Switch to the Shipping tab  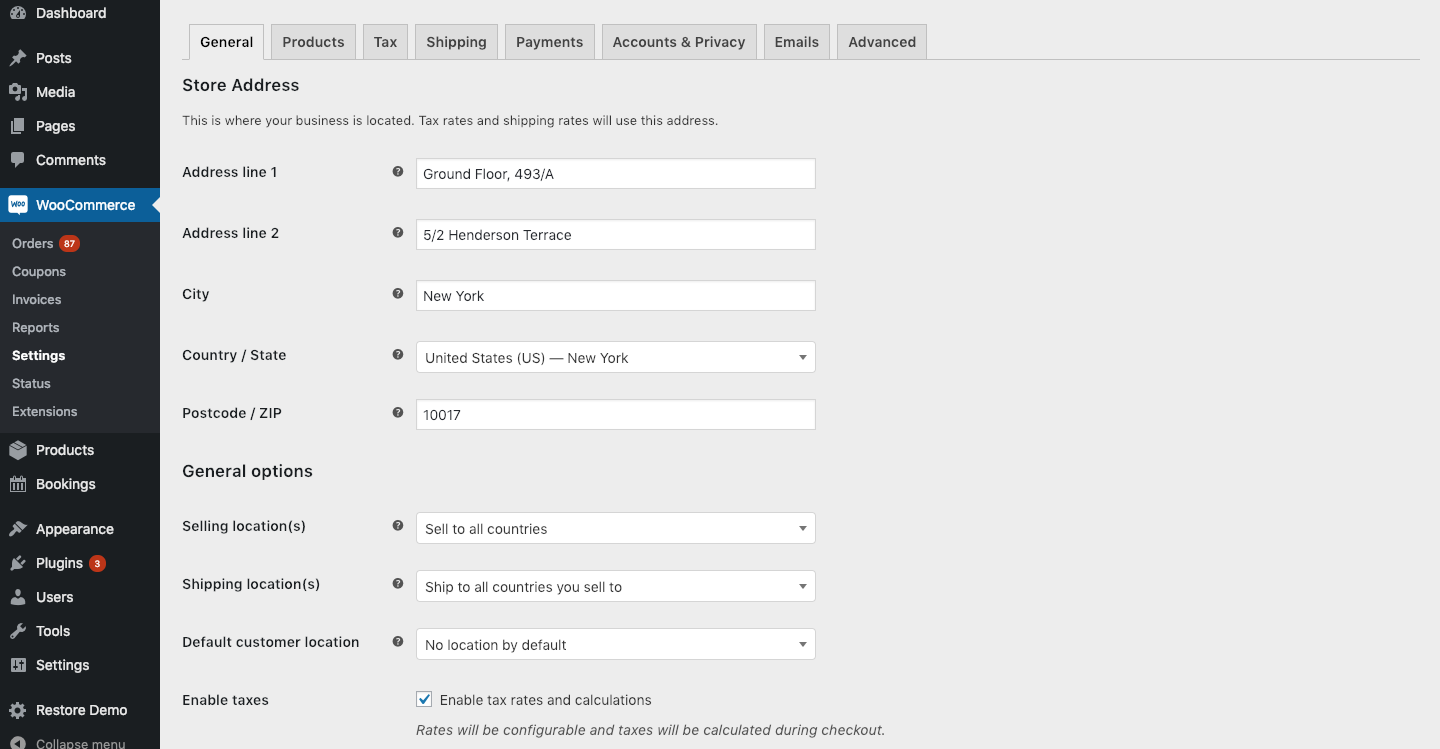tap(456, 42)
